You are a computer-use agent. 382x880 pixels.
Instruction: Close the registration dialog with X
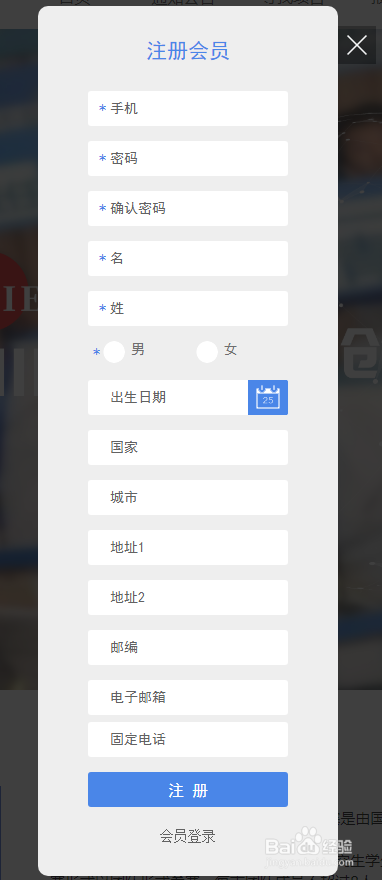(x=357, y=45)
